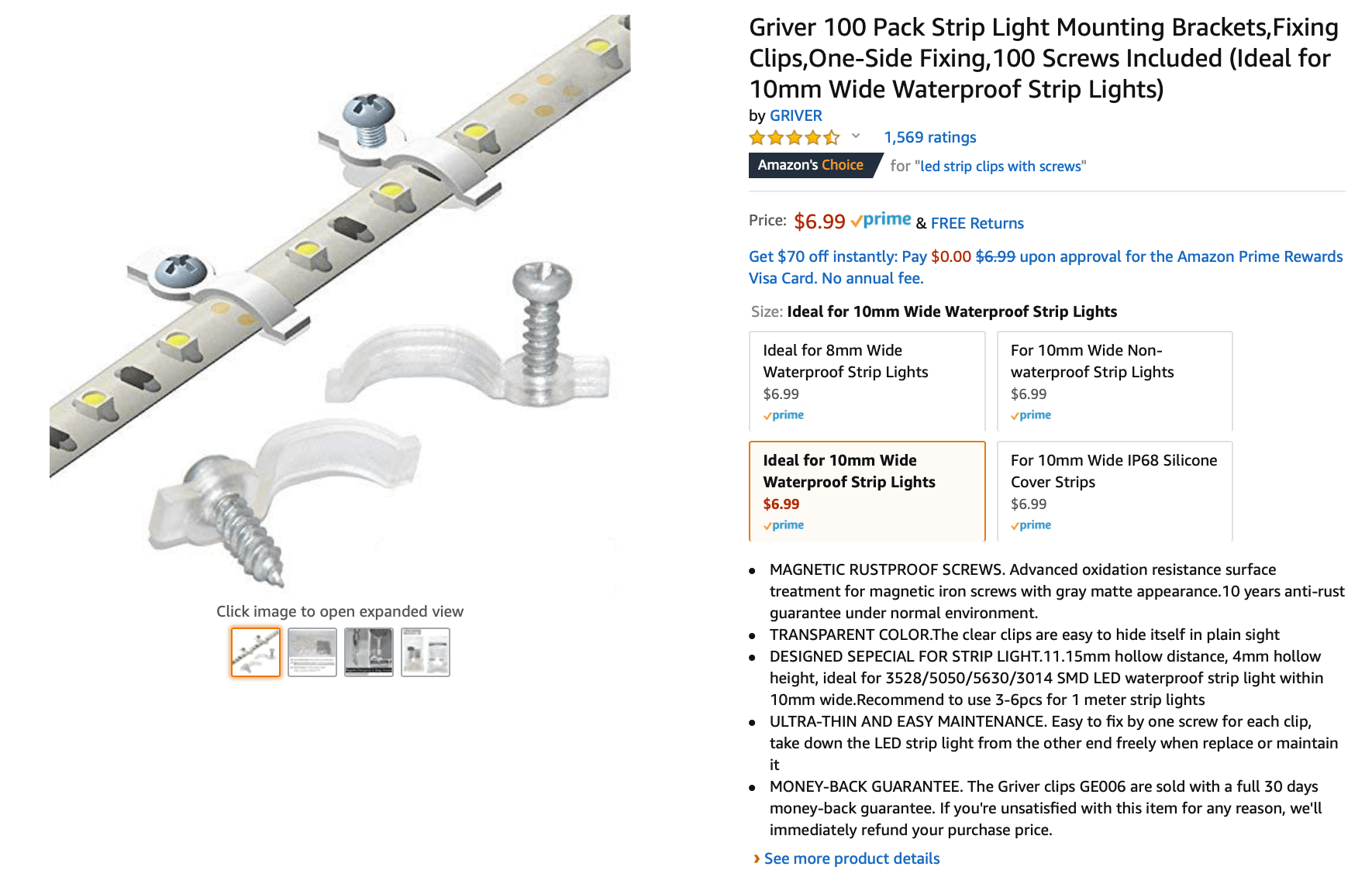The width and height of the screenshot is (1372, 877).
Task: Open the FREE Returns link
Action: click(x=977, y=223)
